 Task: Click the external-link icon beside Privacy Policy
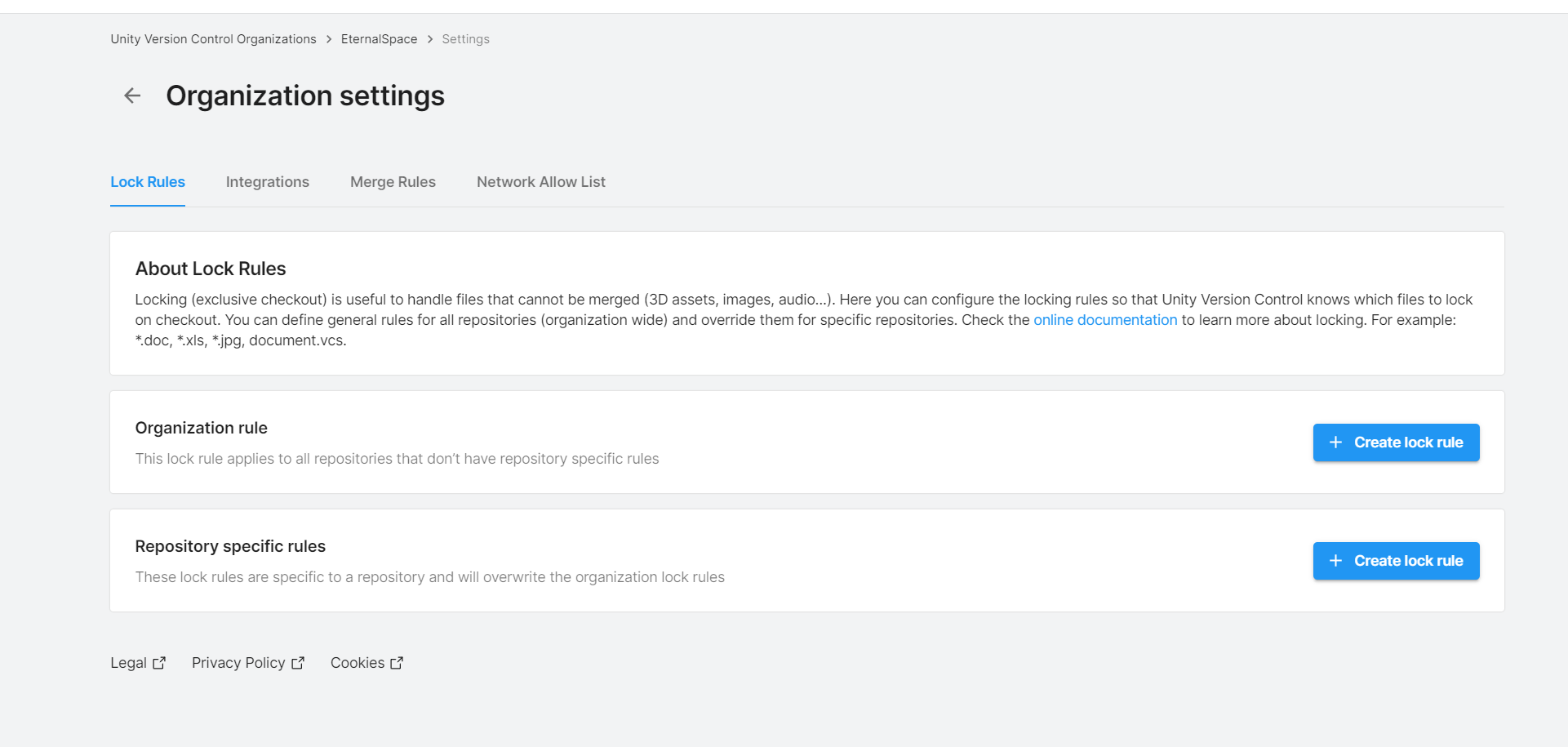point(298,663)
